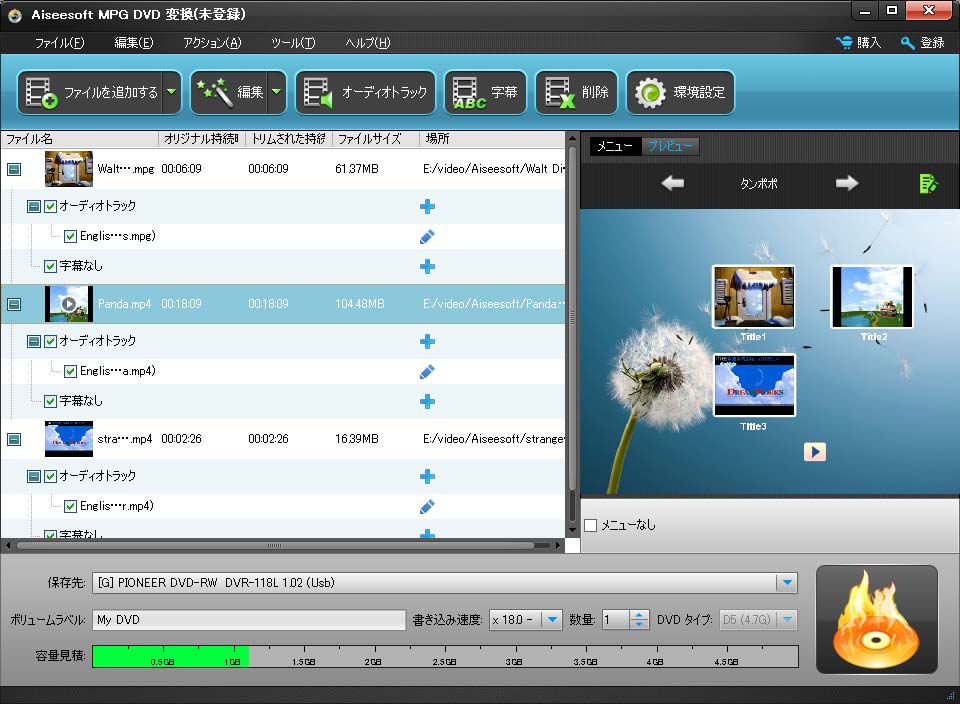Uncheck オーディオトラック under Walt mpg file
This screenshot has height=704, width=960.
pyautogui.click(x=51, y=206)
